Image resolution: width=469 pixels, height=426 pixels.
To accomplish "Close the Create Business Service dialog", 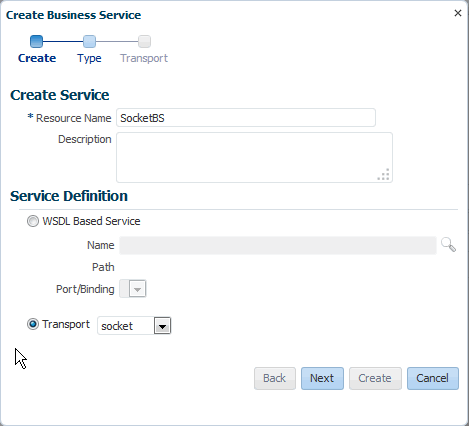I will click(x=458, y=13).
